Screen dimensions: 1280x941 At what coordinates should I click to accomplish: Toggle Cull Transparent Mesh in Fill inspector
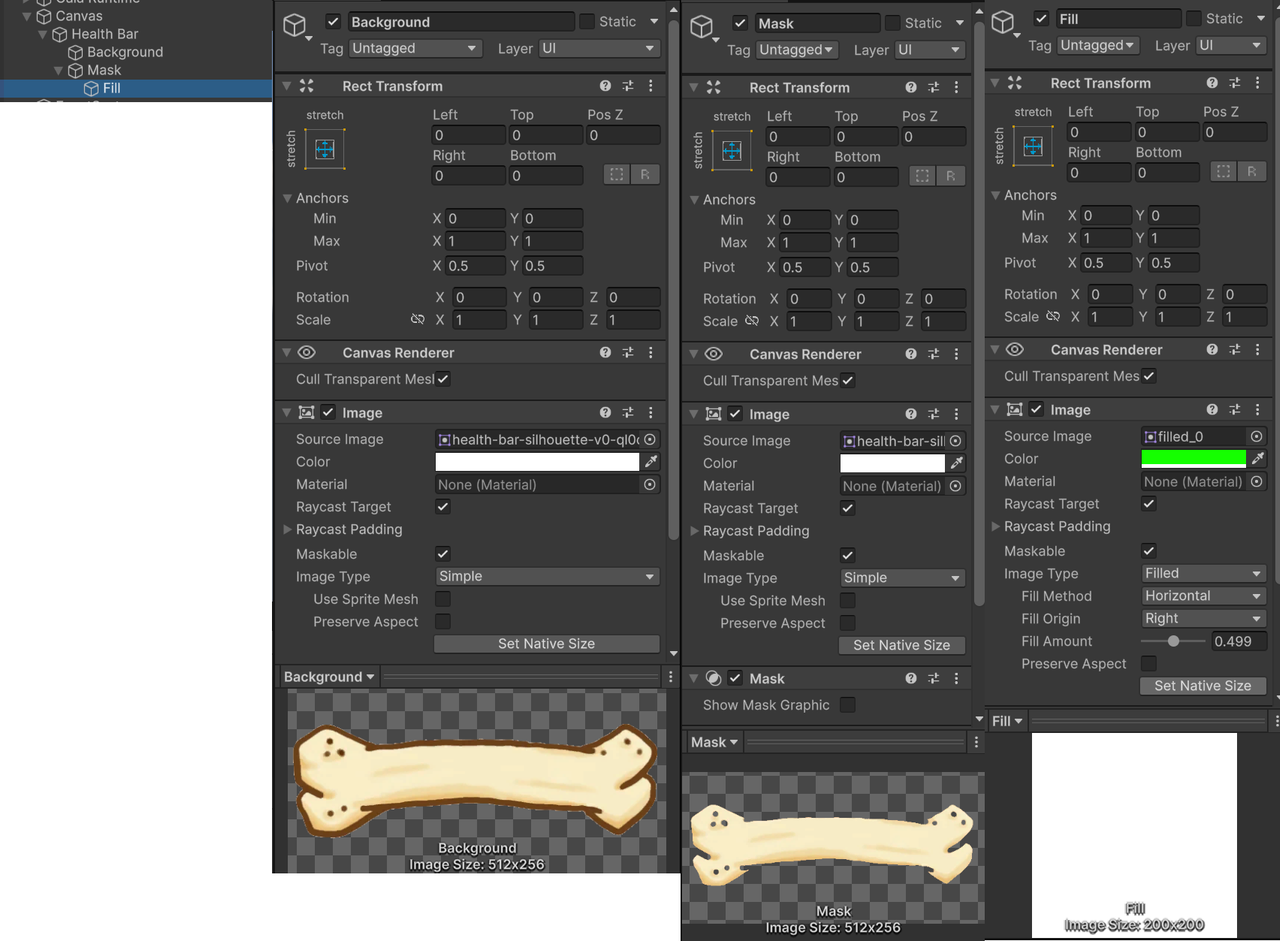pyautogui.click(x=1149, y=376)
